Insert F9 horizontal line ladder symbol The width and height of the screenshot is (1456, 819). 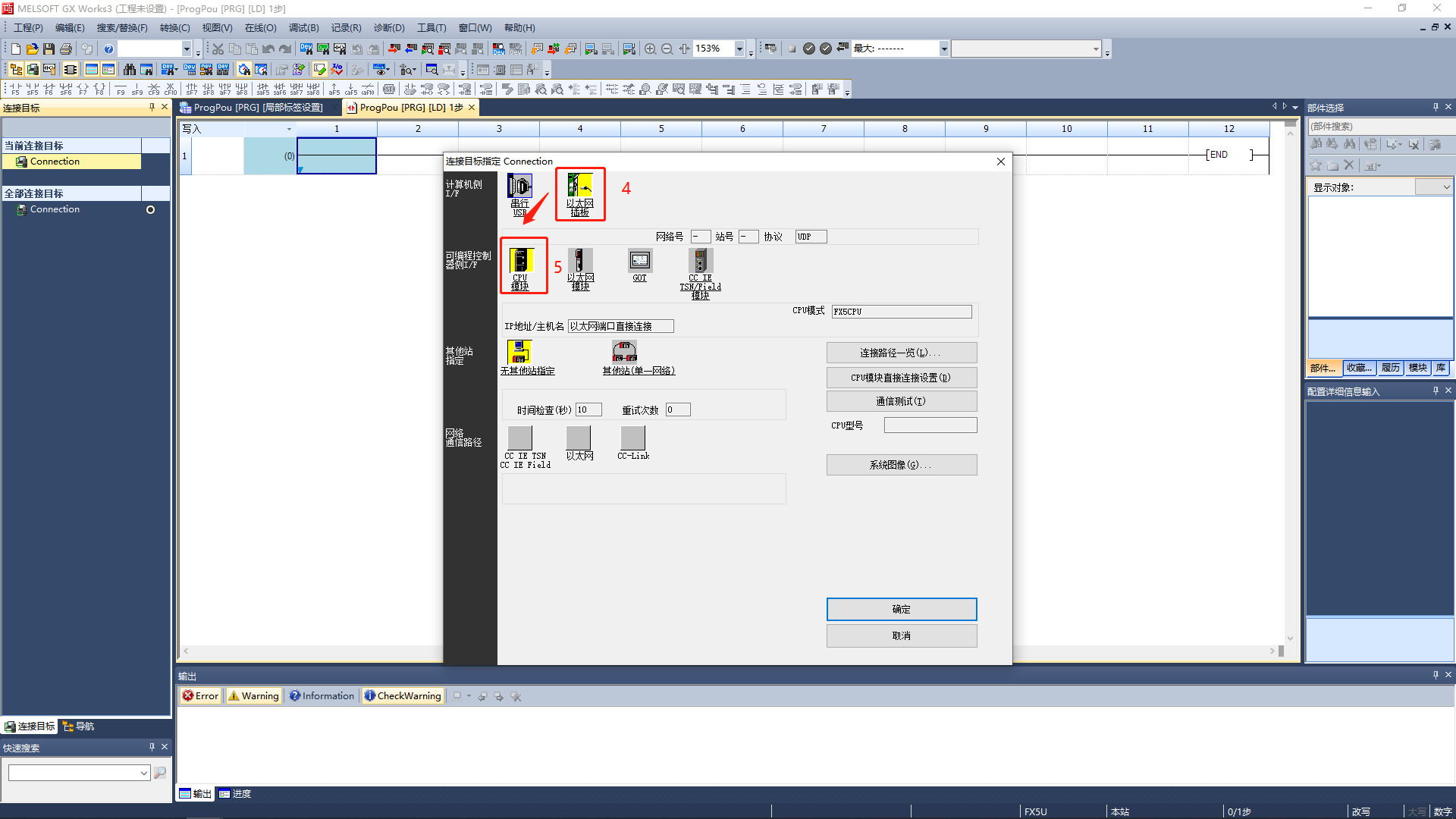coord(121,89)
